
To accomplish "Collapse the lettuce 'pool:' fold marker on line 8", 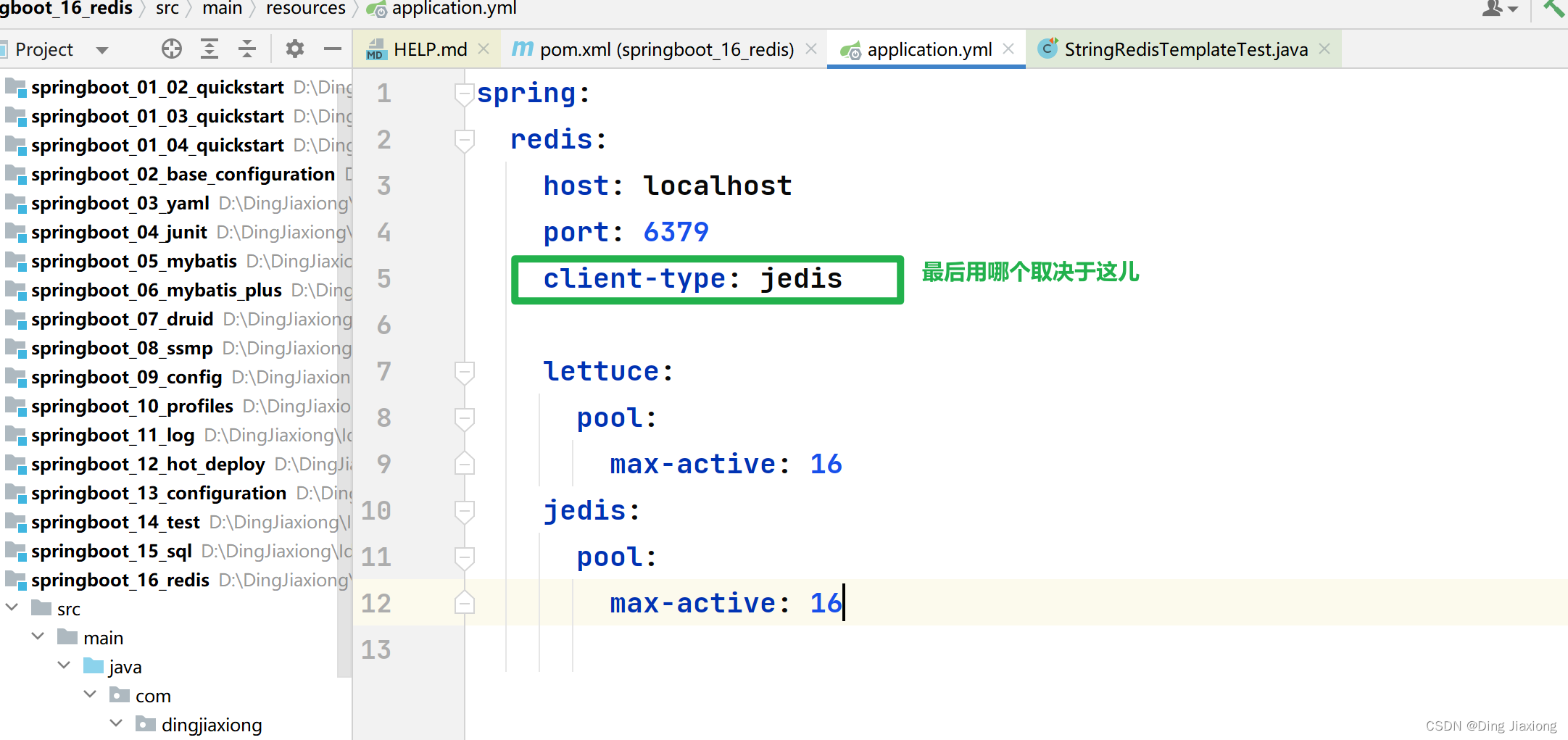I will (464, 419).
